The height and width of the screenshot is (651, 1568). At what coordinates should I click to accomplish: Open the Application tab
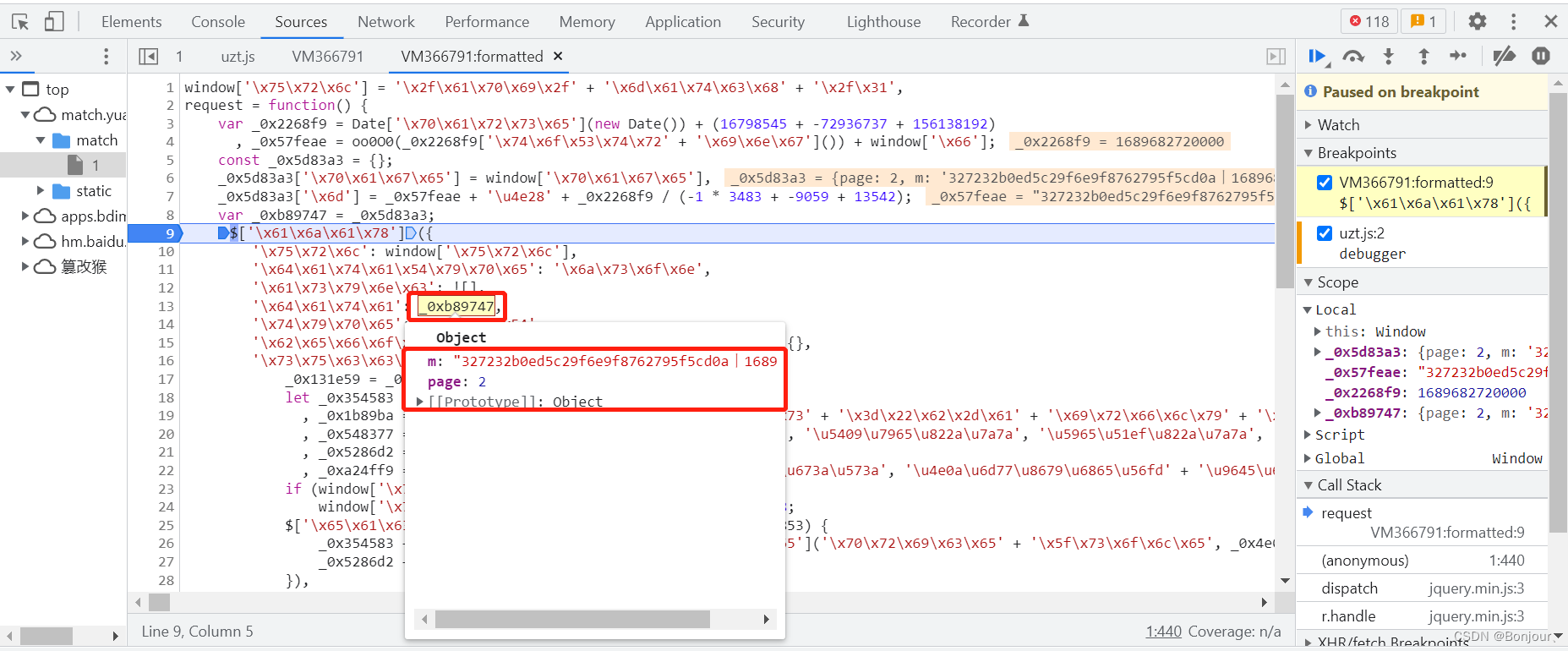683,22
